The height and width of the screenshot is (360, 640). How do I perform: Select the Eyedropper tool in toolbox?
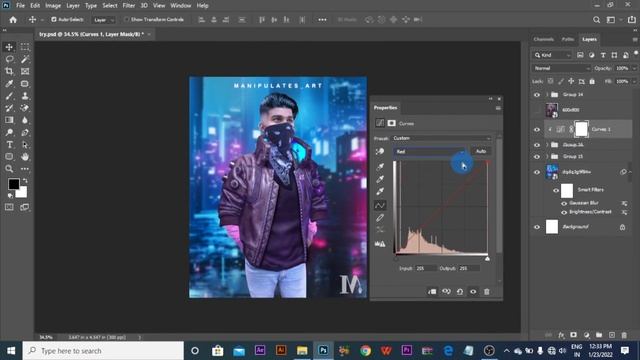point(9,84)
